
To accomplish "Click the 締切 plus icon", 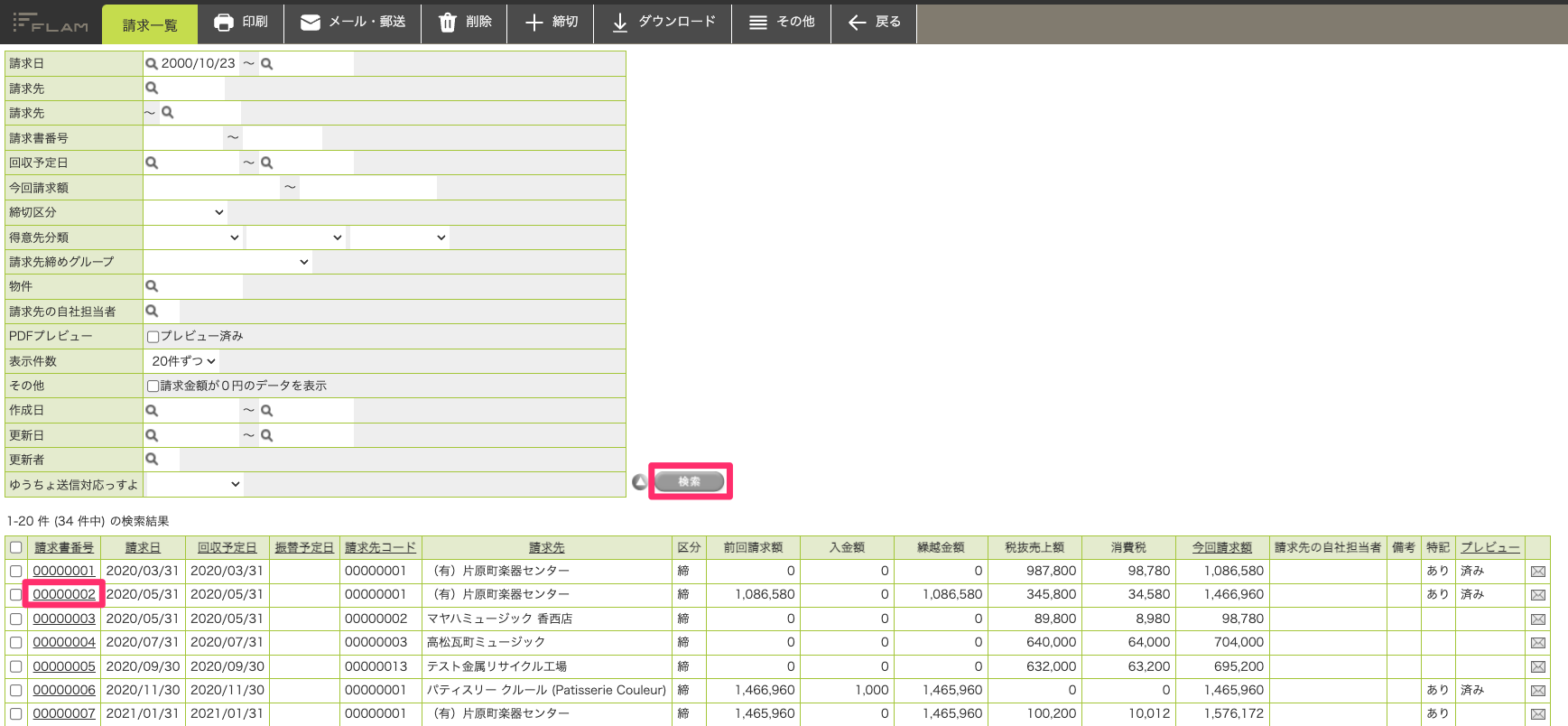I will point(534,23).
